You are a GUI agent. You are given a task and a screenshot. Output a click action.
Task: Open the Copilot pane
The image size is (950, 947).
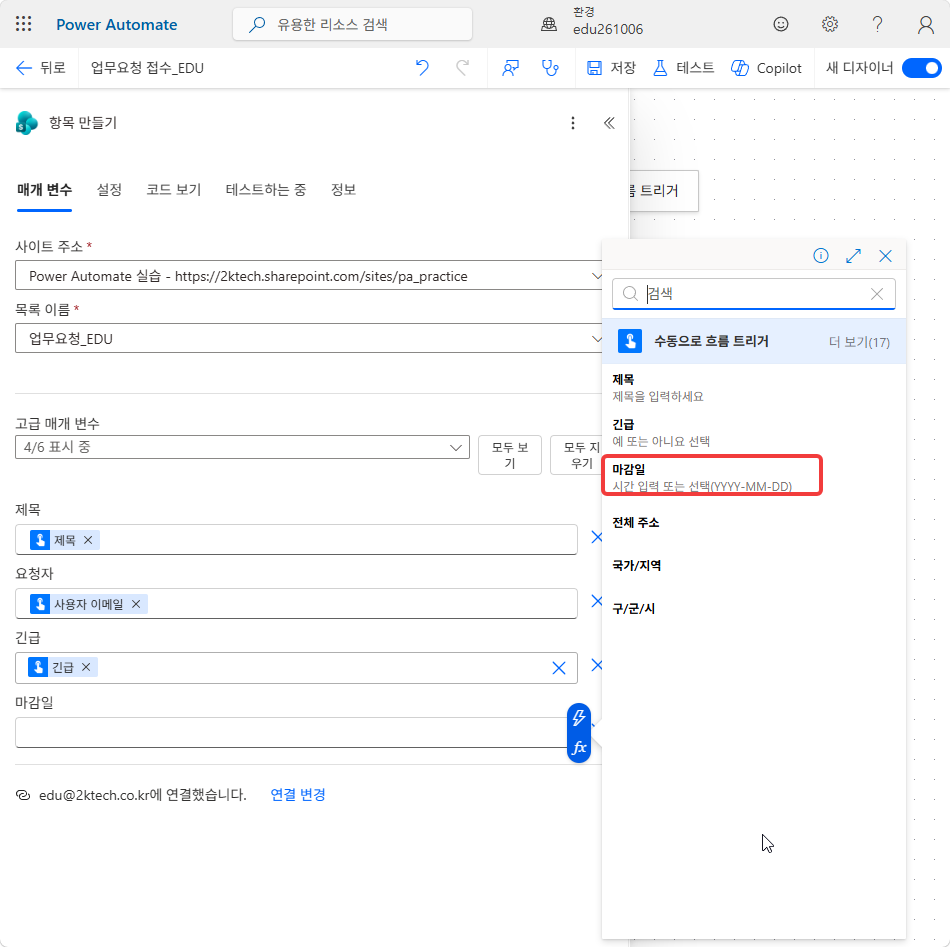pos(766,68)
